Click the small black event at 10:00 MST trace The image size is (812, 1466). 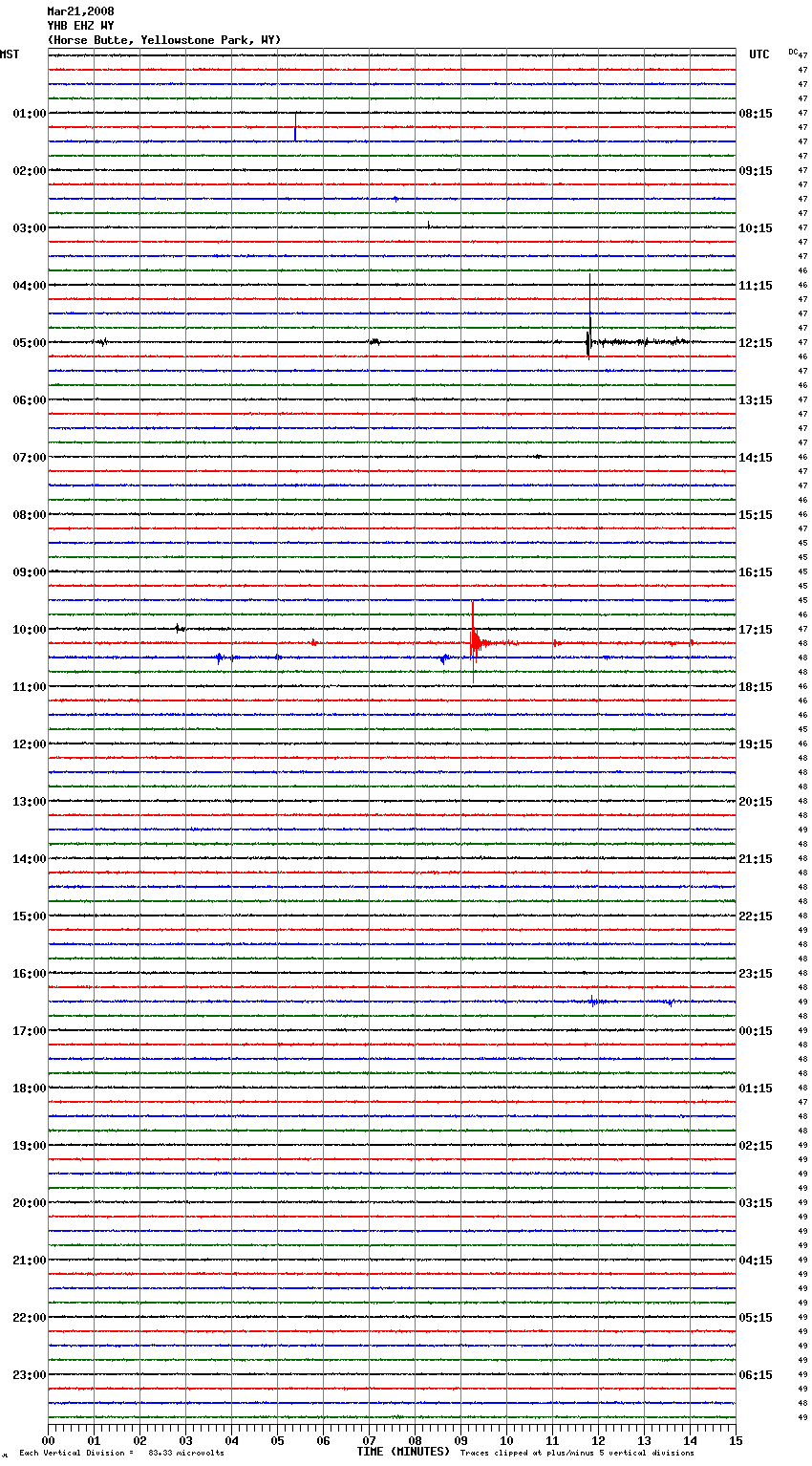(179, 629)
